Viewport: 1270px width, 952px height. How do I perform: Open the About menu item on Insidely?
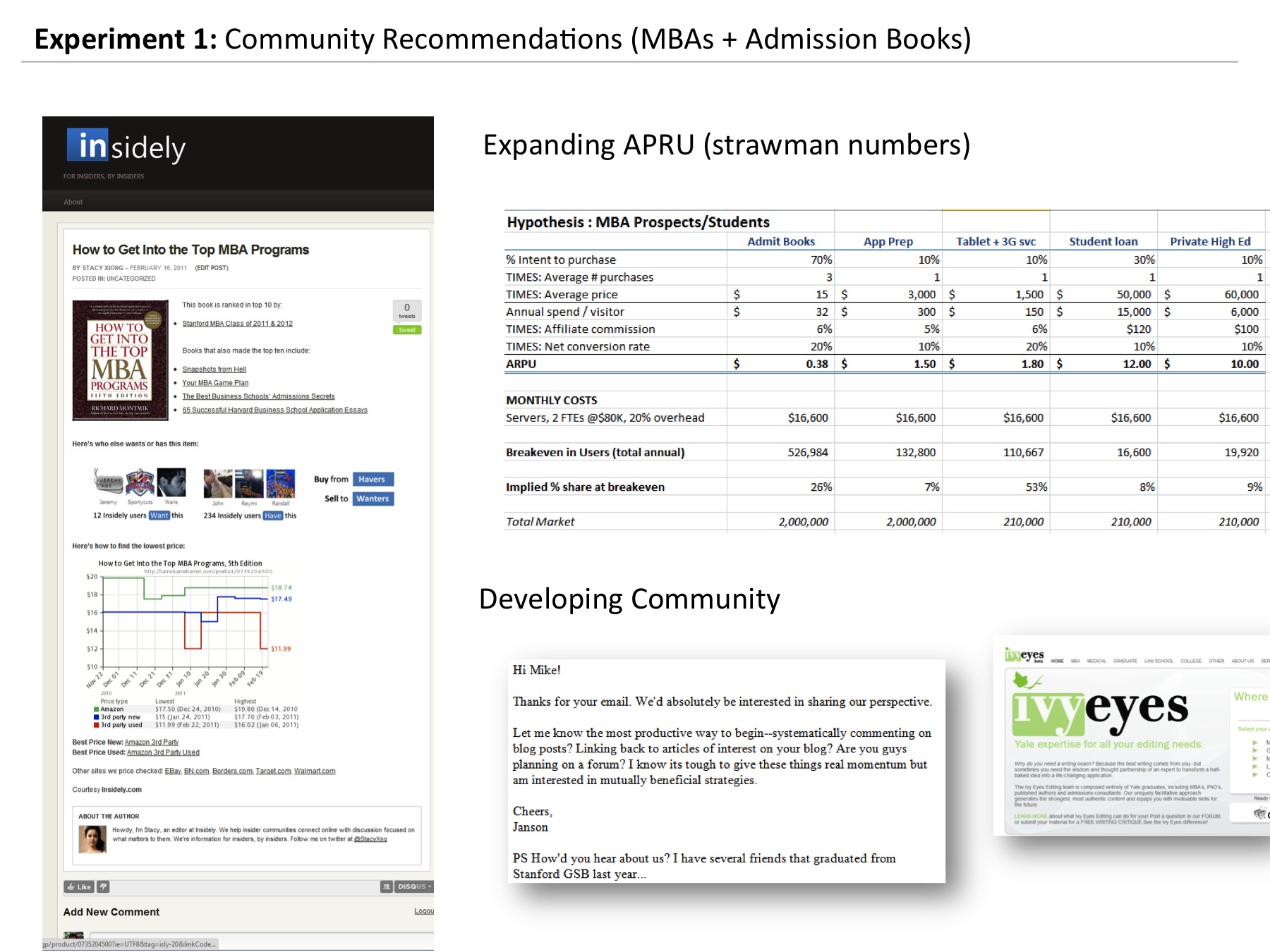tap(73, 202)
